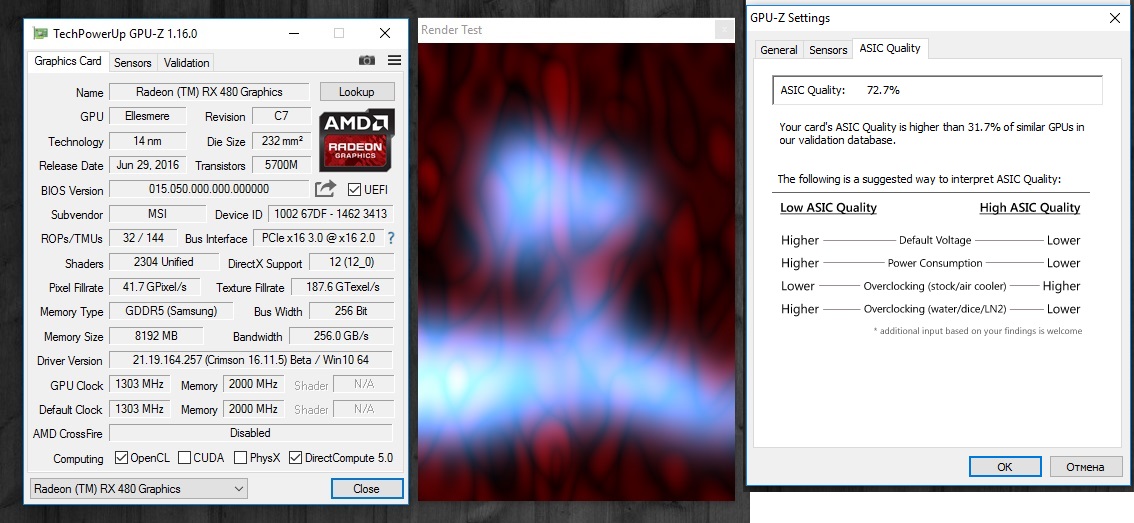Image resolution: width=1134 pixels, height=523 pixels.
Task: Click the Revision value C7
Action: coord(281,116)
